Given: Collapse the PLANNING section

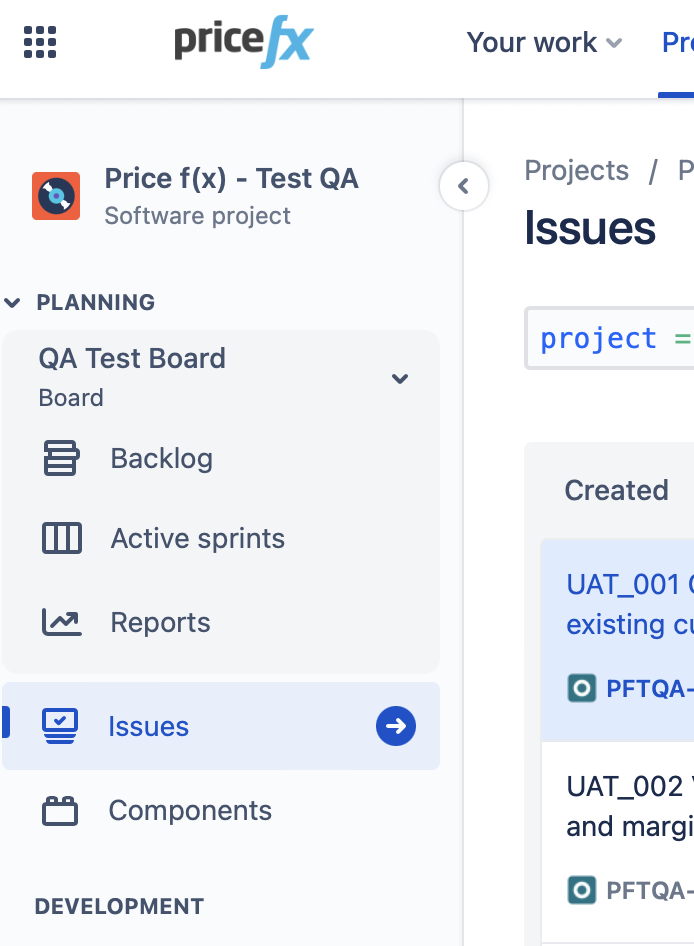Looking at the screenshot, I should click(x=13, y=302).
